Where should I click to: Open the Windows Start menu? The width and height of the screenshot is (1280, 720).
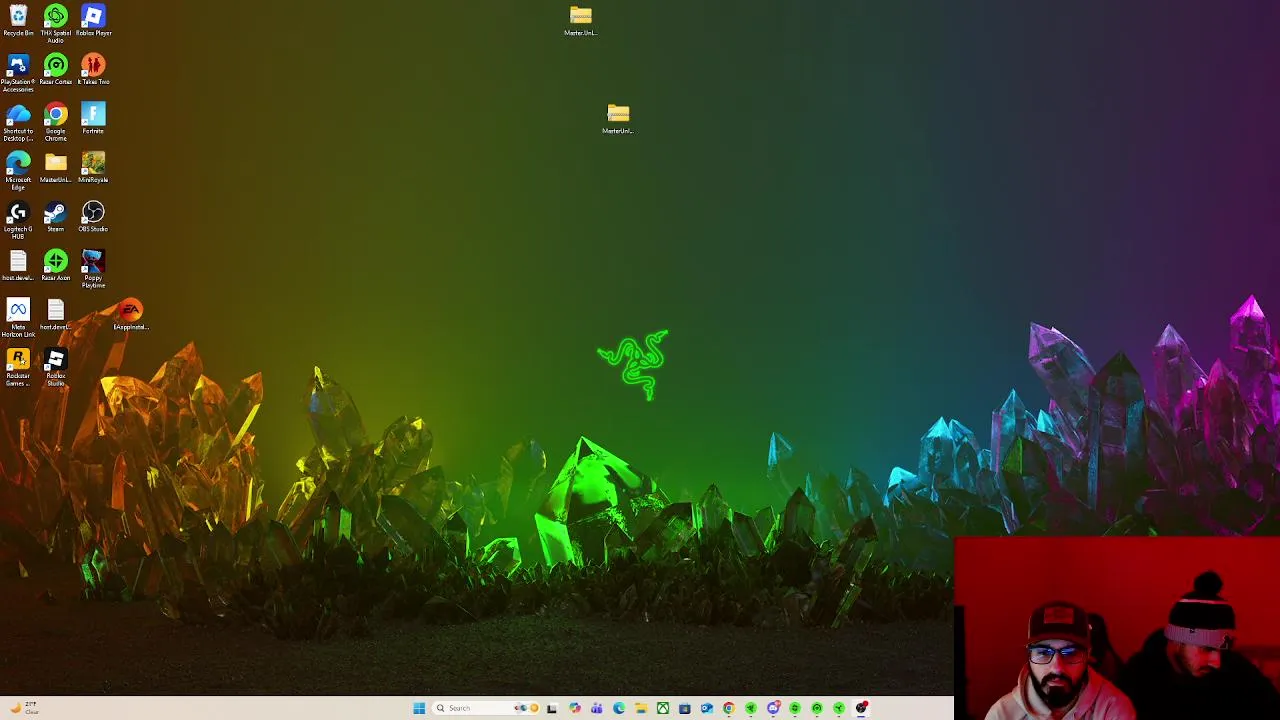[x=419, y=708]
